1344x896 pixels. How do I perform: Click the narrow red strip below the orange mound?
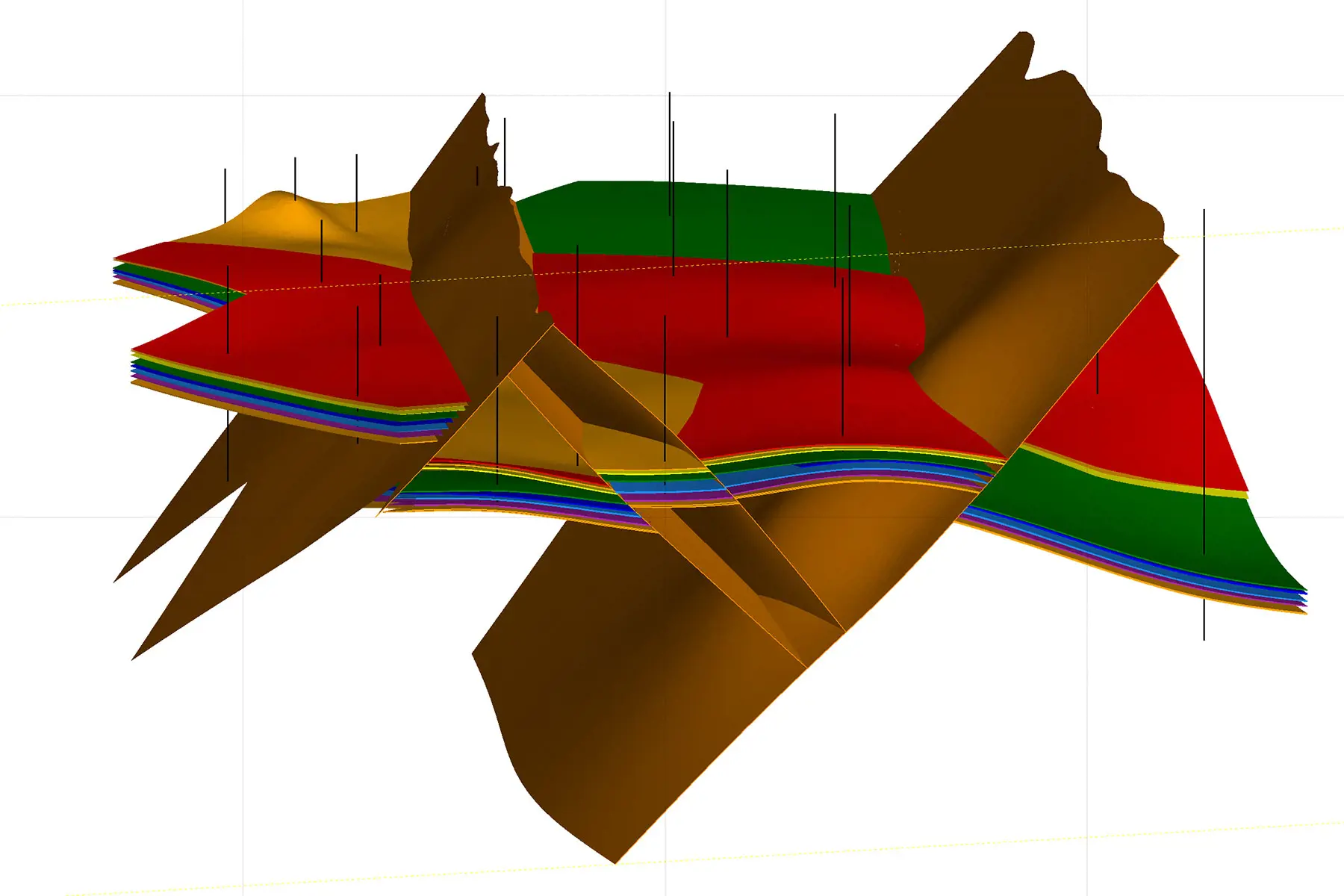pyautogui.click(x=246, y=258)
